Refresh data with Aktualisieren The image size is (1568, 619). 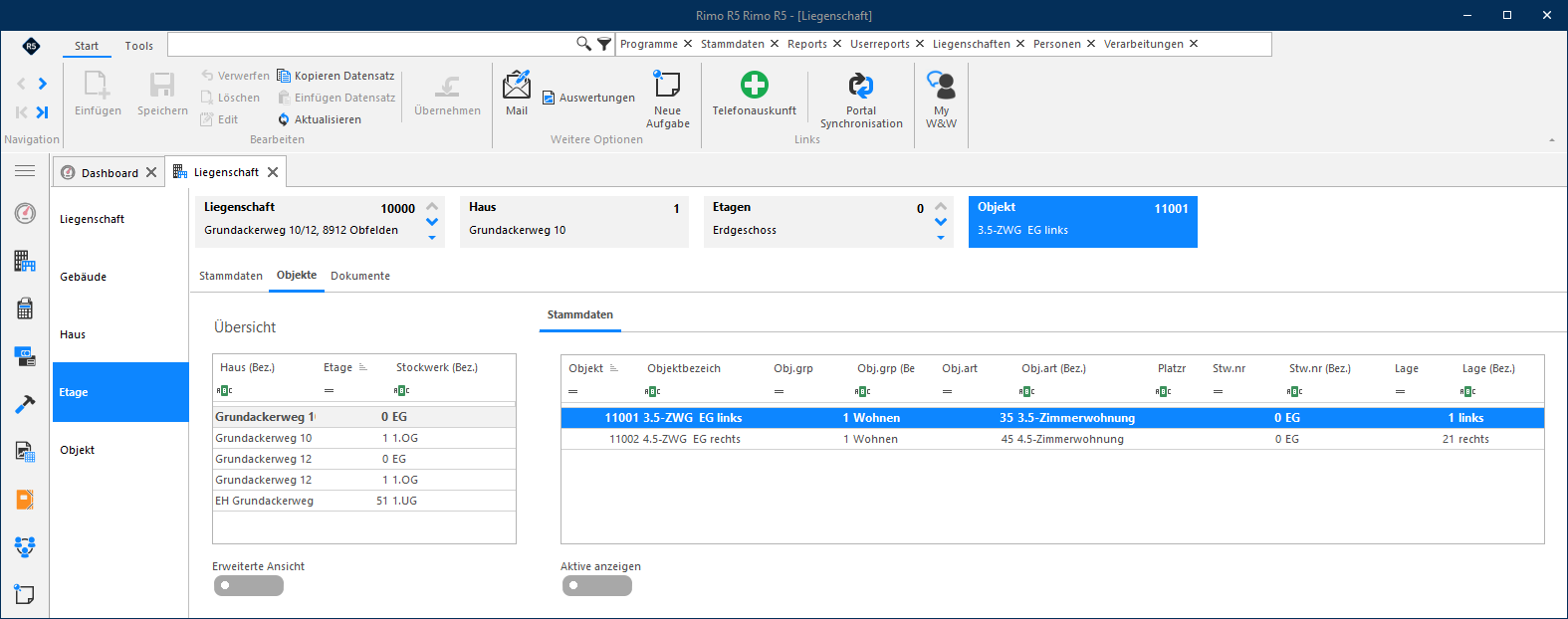tap(320, 119)
